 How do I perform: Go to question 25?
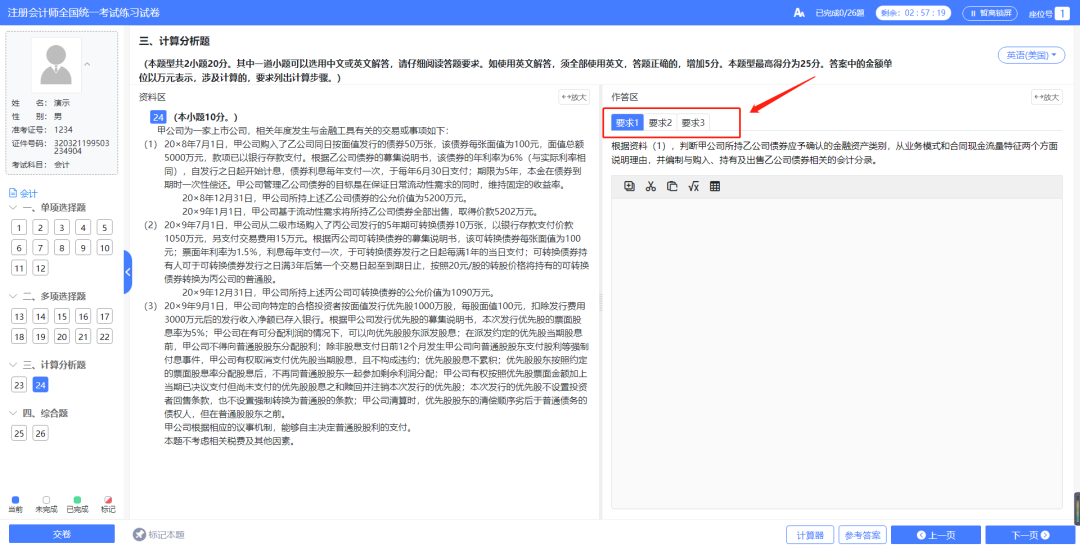19,433
